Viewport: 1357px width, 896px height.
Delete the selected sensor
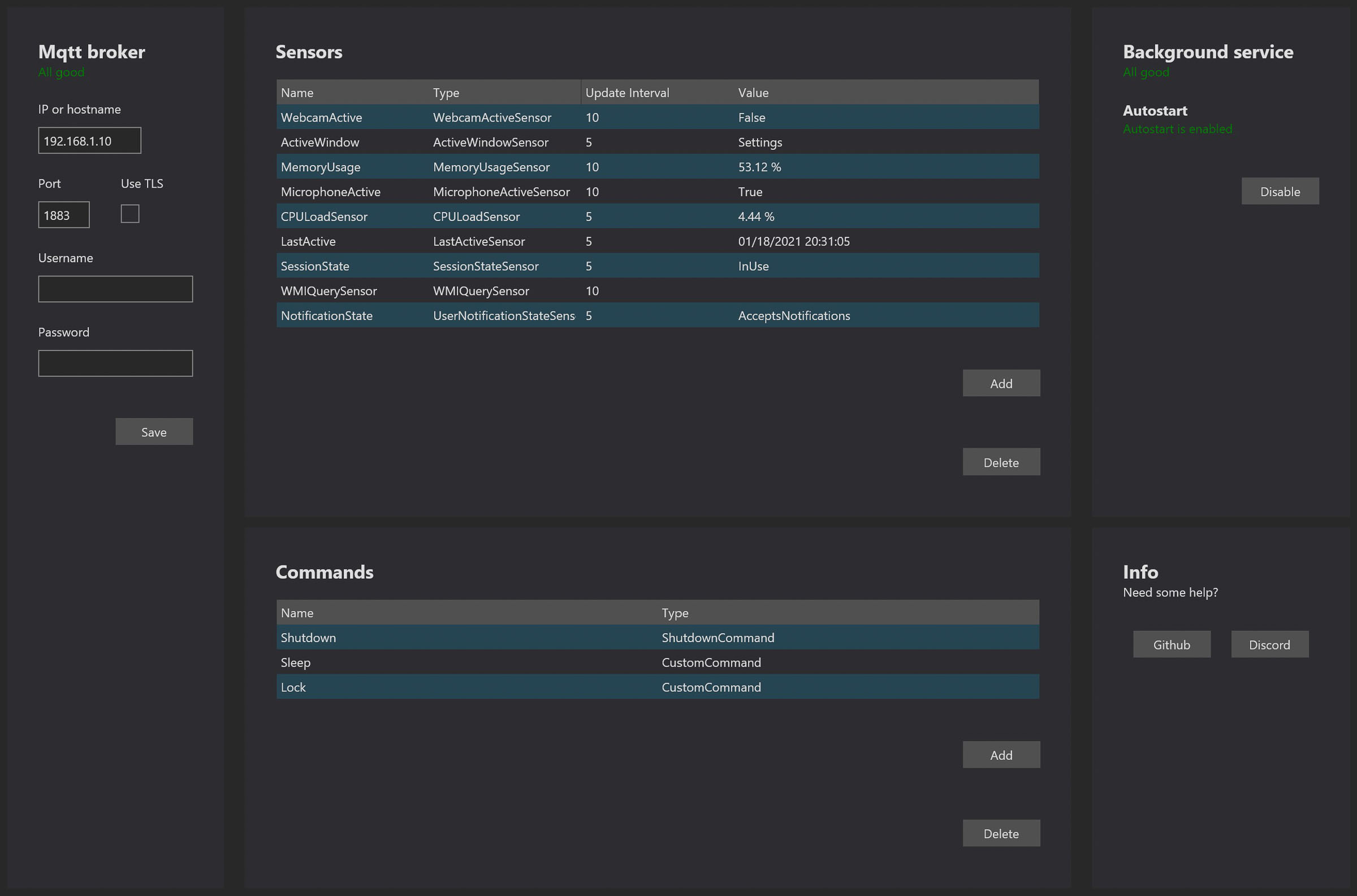[1001, 462]
